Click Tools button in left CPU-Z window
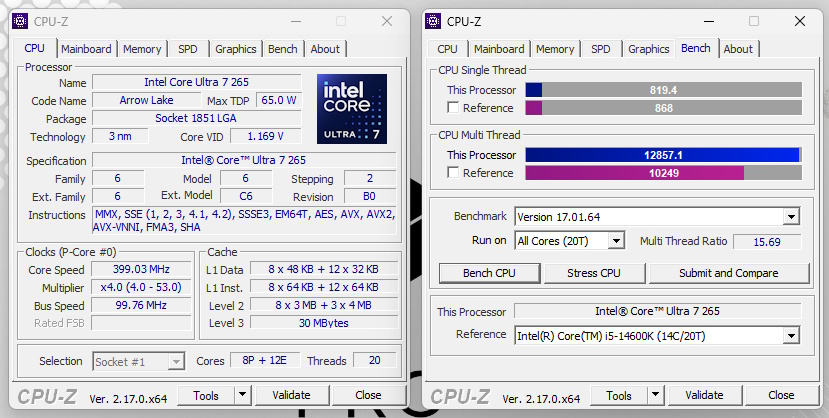 pos(206,395)
